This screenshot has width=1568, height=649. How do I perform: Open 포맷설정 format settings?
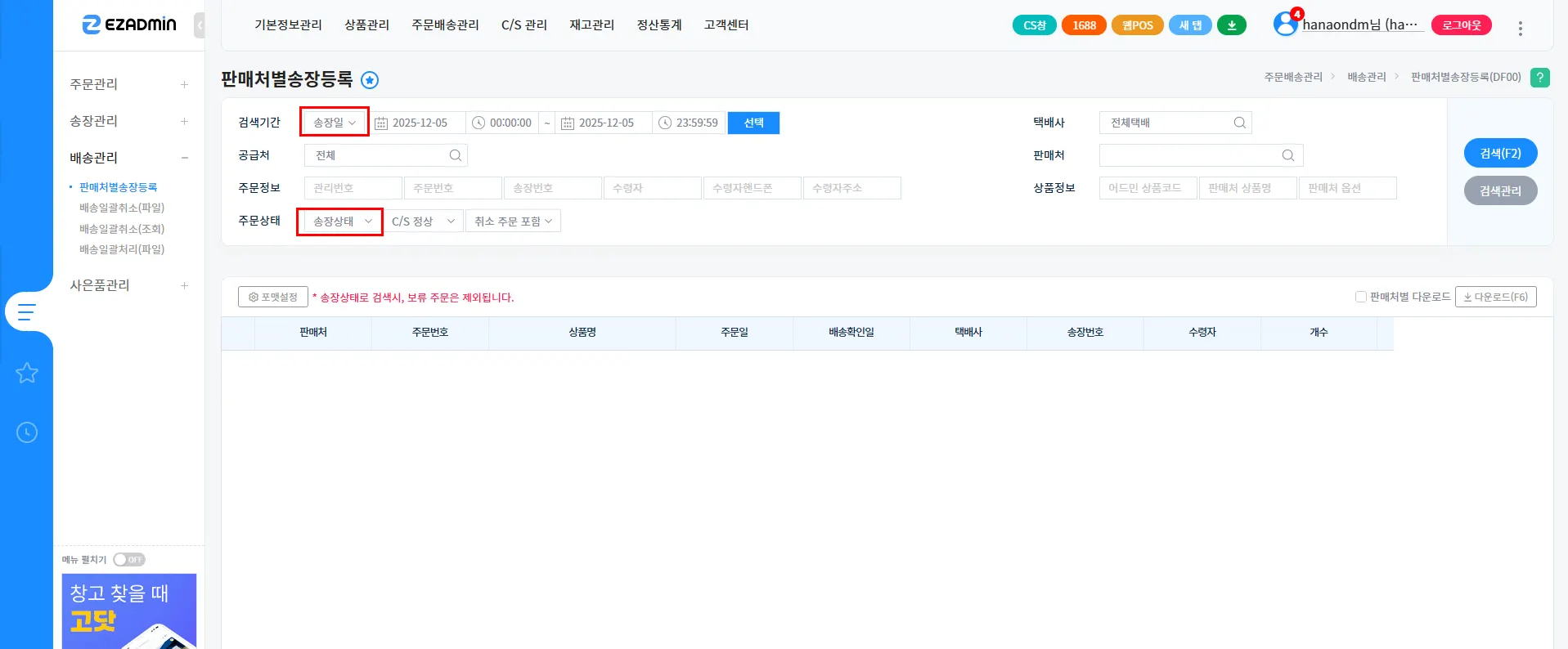click(273, 297)
